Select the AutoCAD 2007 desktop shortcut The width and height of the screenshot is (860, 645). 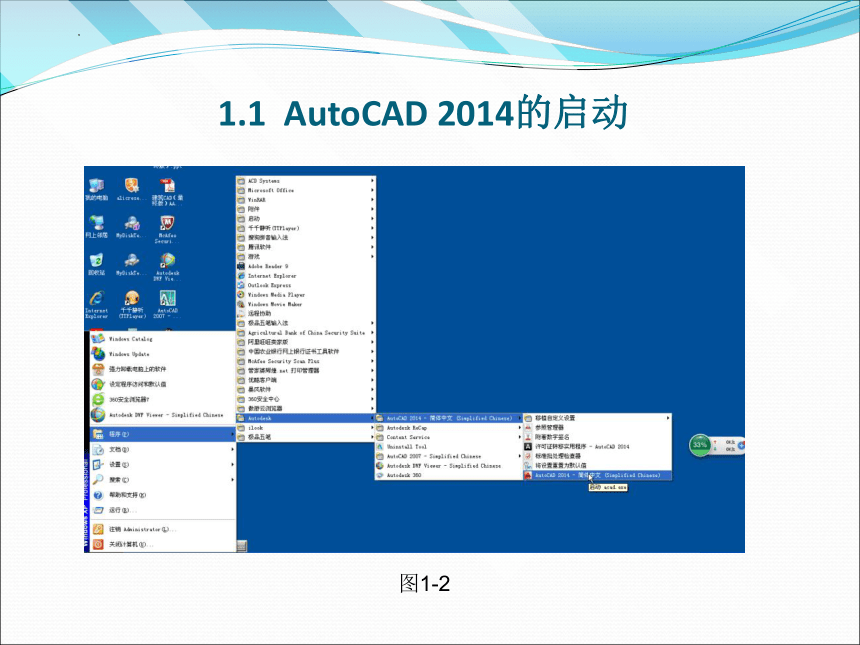[167, 304]
